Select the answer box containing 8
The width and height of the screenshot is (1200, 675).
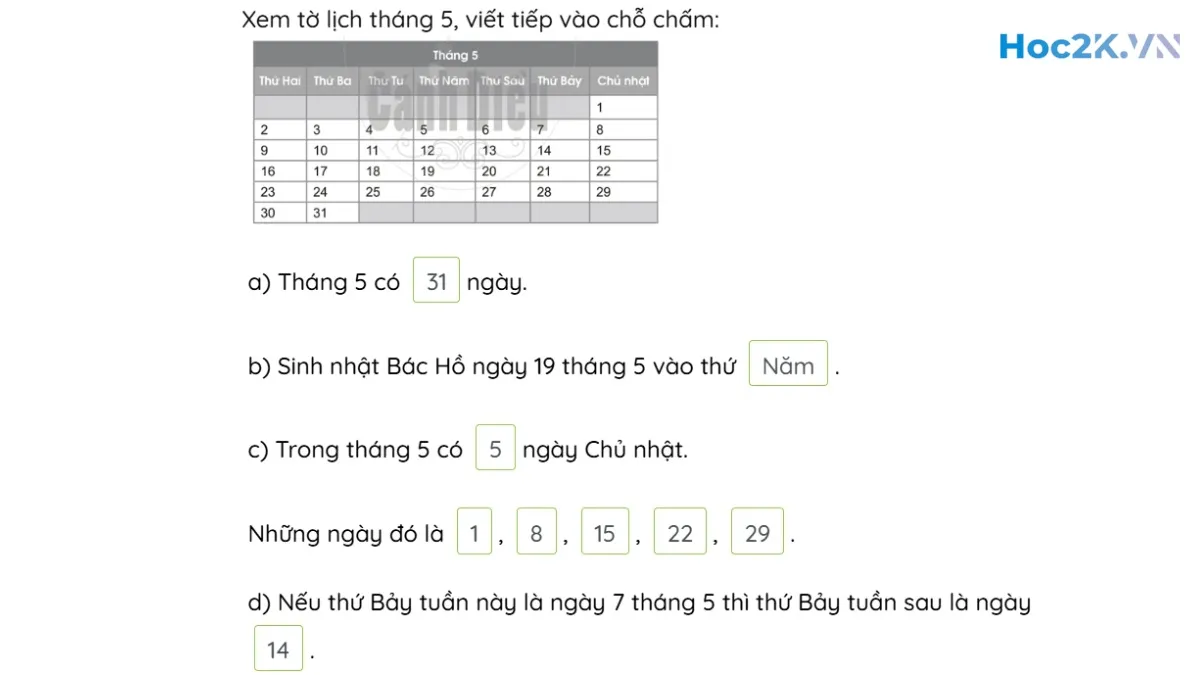click(536, 533)
